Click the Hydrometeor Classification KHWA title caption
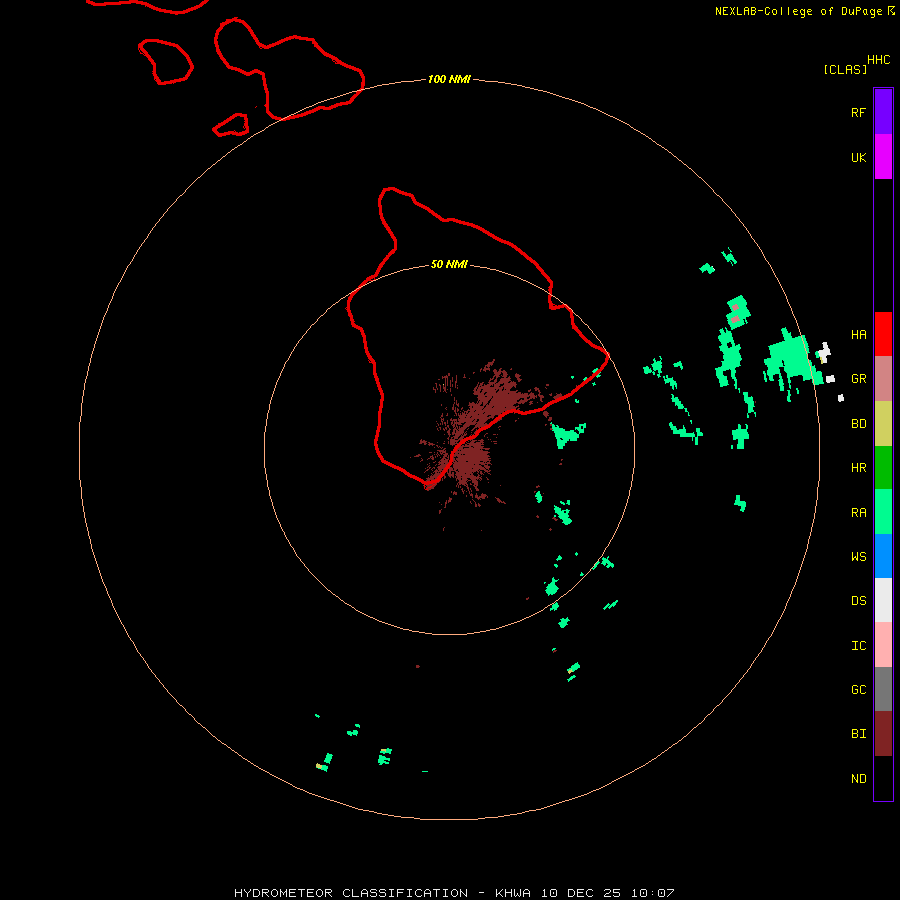 tap(454, 893)
